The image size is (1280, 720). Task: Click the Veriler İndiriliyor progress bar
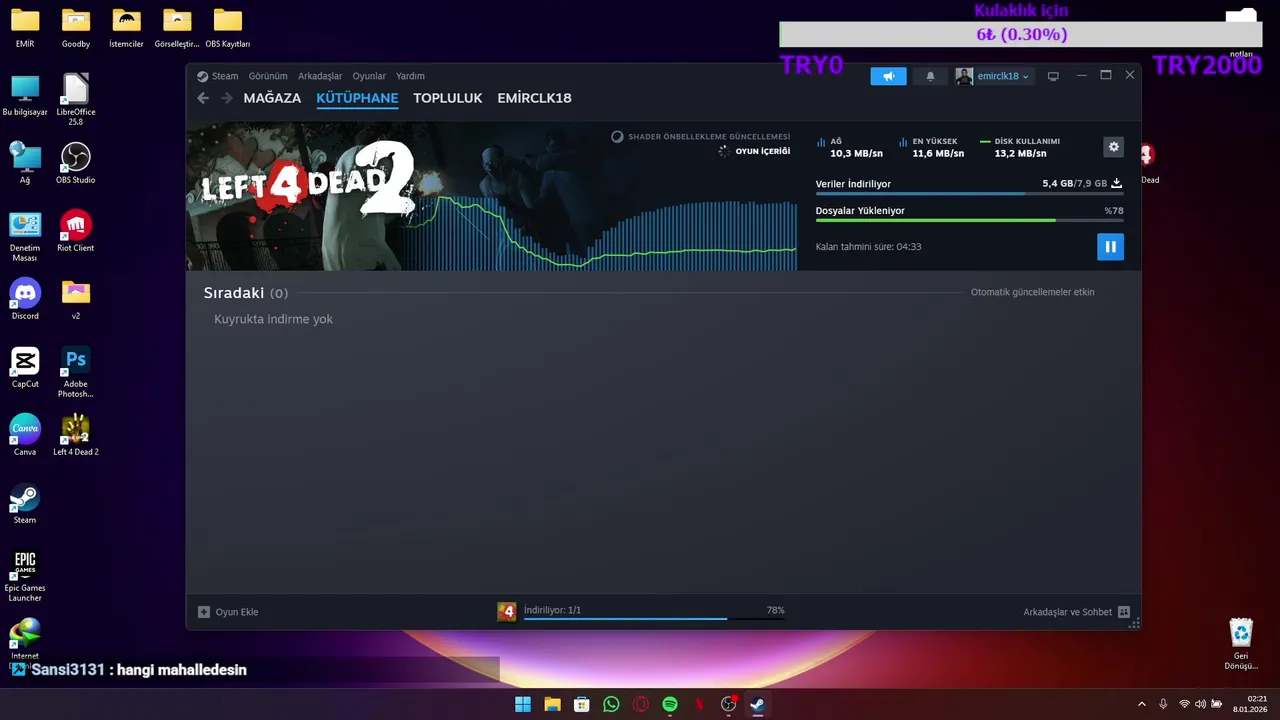click(969, 194)
